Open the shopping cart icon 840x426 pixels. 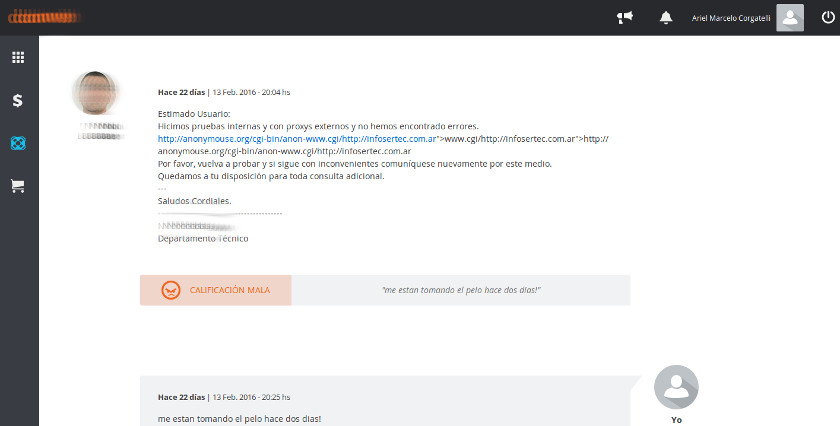coord(18,186)
